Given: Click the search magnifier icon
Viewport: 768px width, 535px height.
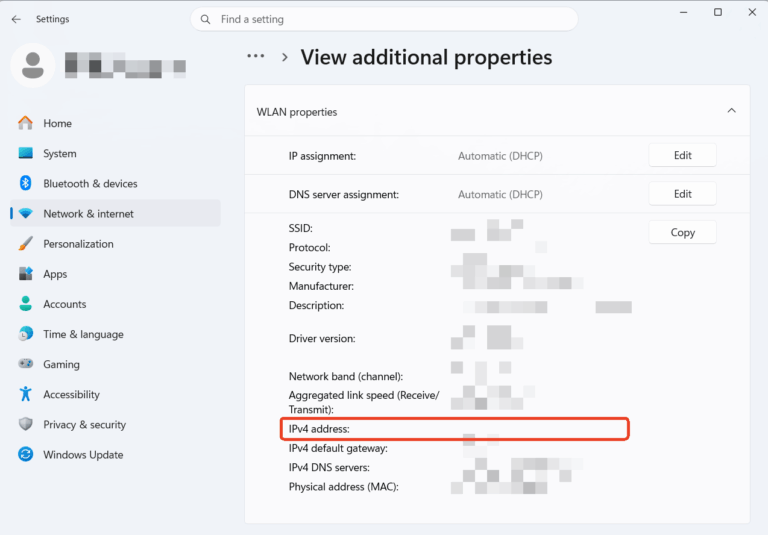Looking at the screenshot, I should pyautogui.click(x=206, y=19).
